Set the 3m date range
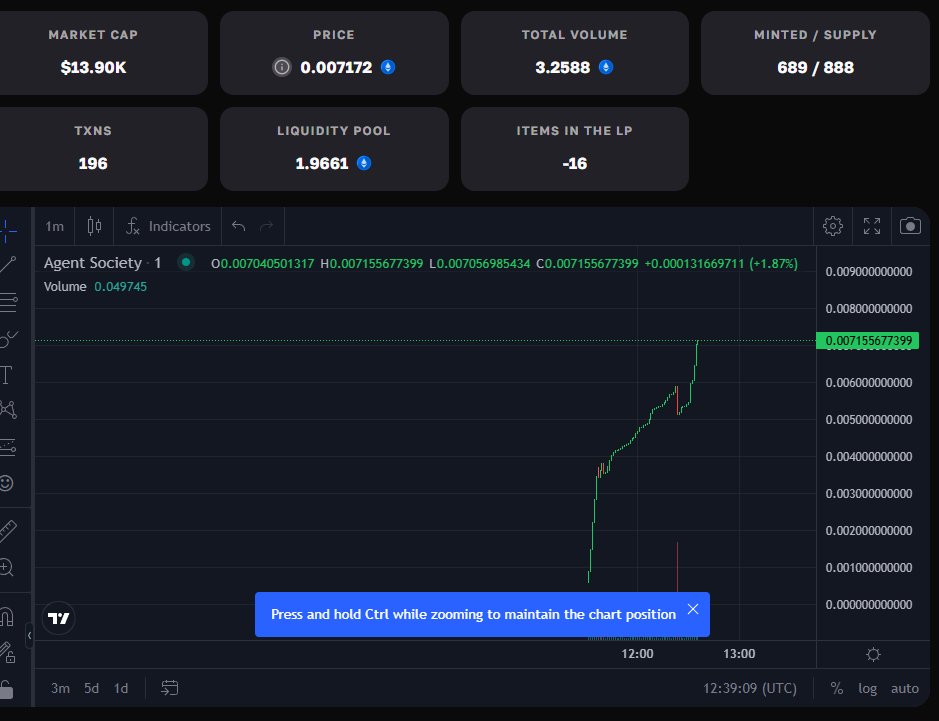 (60, 688)
